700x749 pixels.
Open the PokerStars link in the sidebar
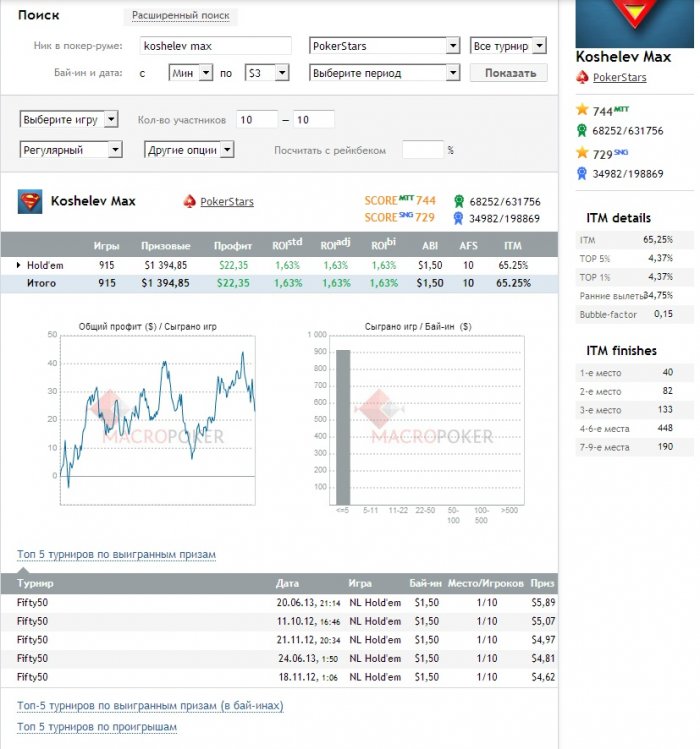click(620, 77)
